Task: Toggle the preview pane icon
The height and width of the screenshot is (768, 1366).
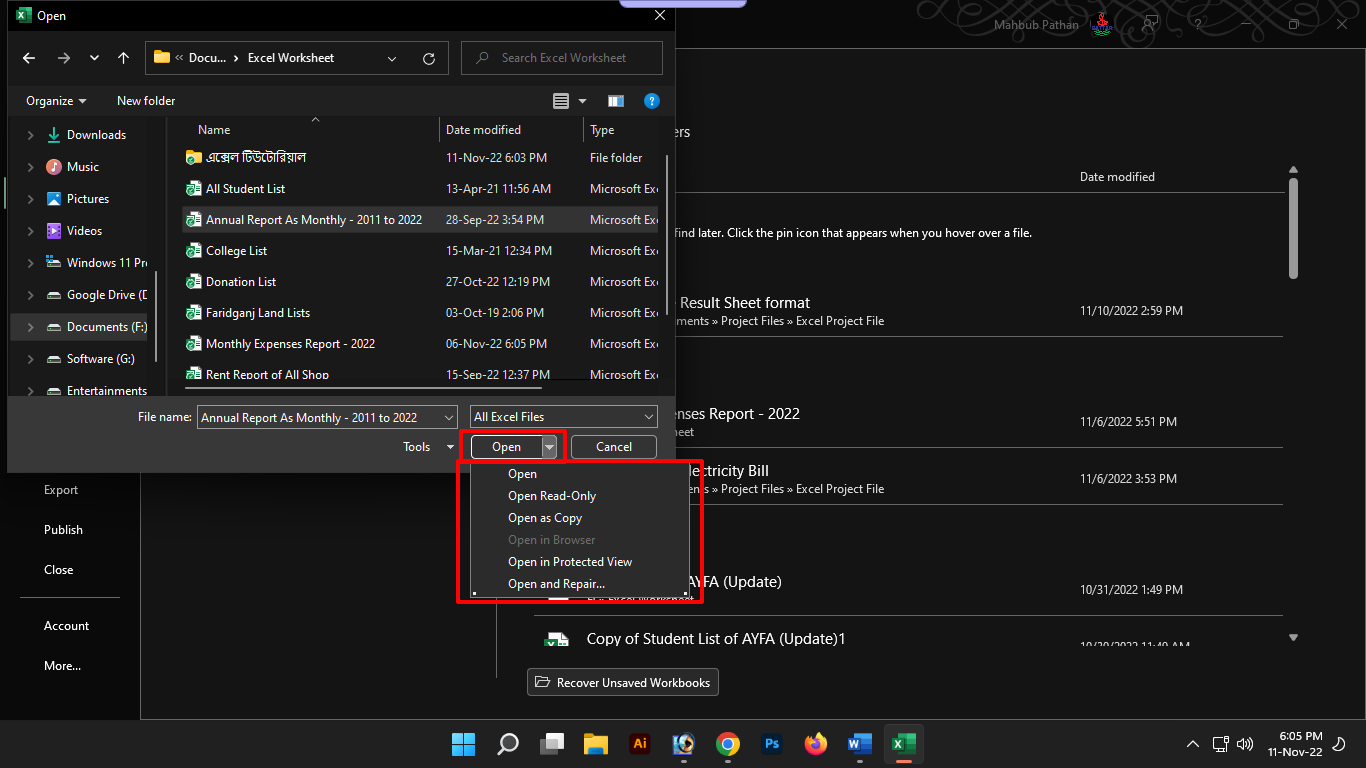Action: tap(616, 101)
